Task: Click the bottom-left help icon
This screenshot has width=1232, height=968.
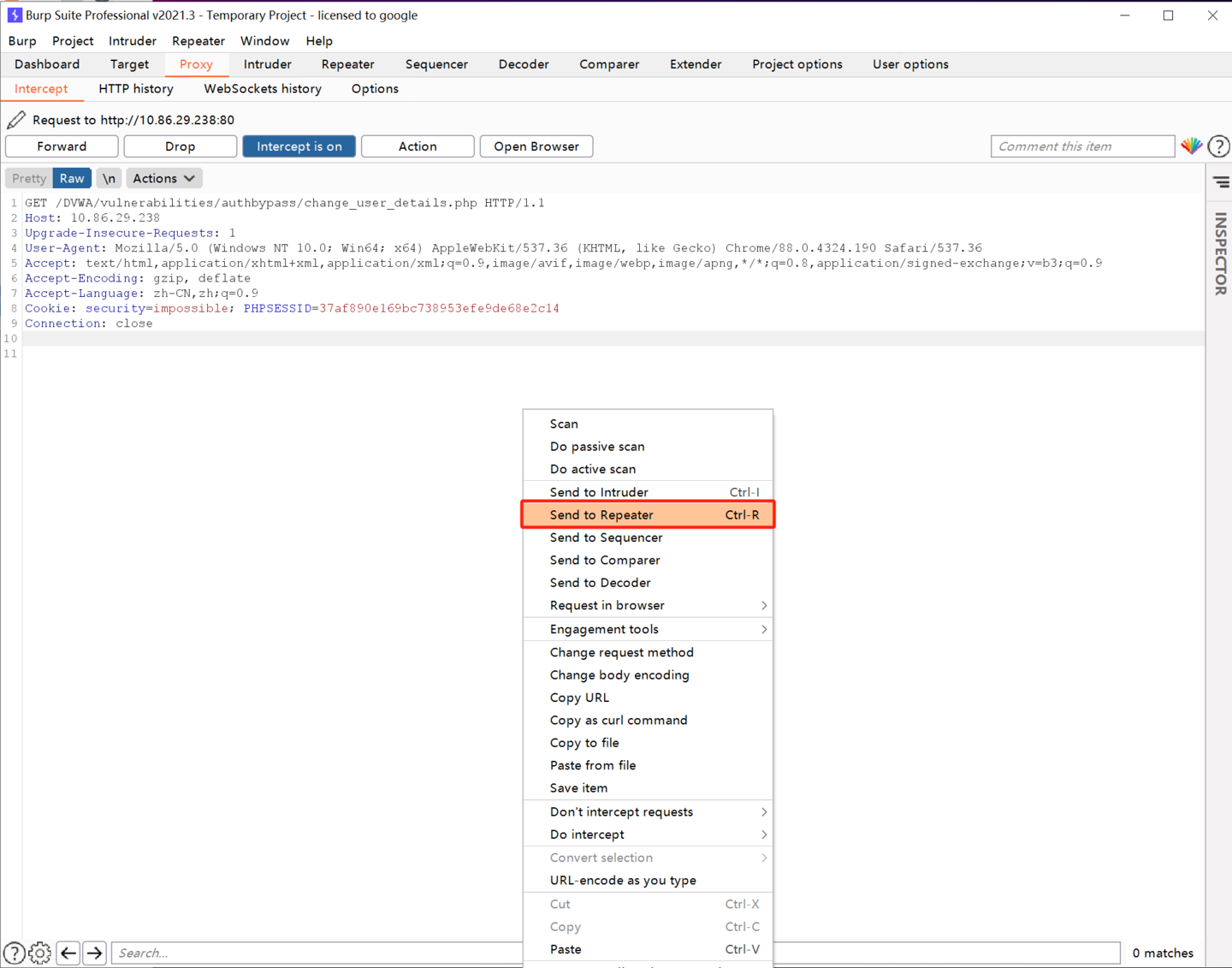Action: pos(15,953)
